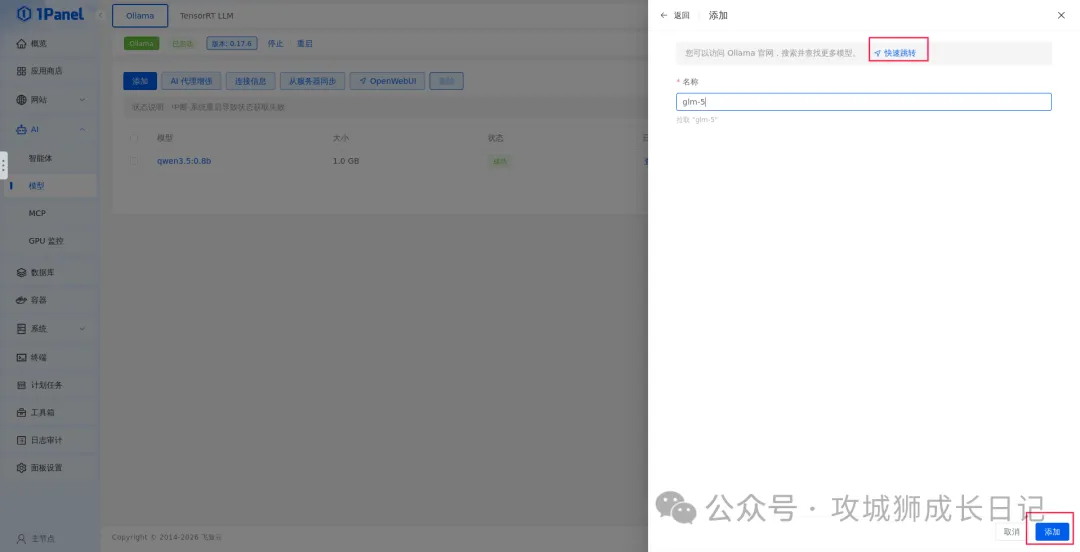Expand the 系统 sidebar submenu
This screenshot has height=552, width=1080.
[82, 329]
